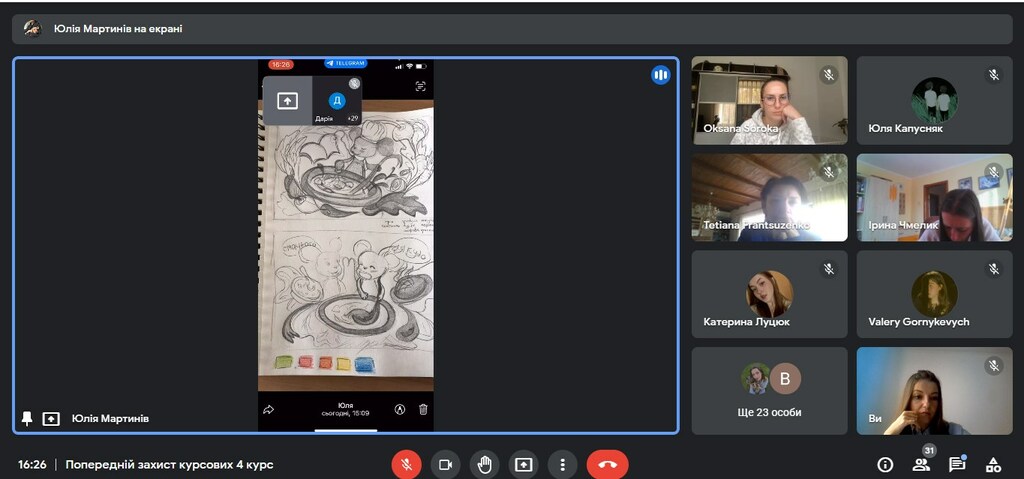The image size is (1024, 479).
Task: Select your own 'Ви' video tile
Action: (x=935, y=391)
